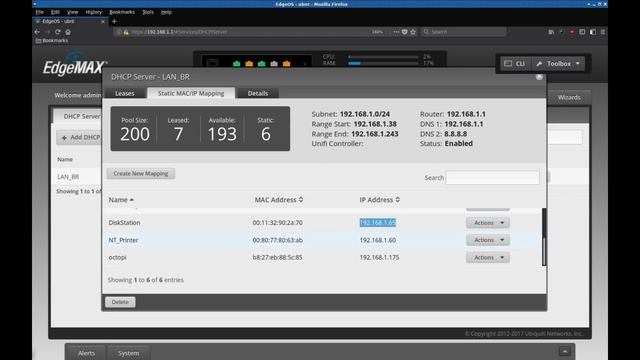Screen dimensions: 640x360
Task: Open the Bookmarks menu
Action: (122, 12)
